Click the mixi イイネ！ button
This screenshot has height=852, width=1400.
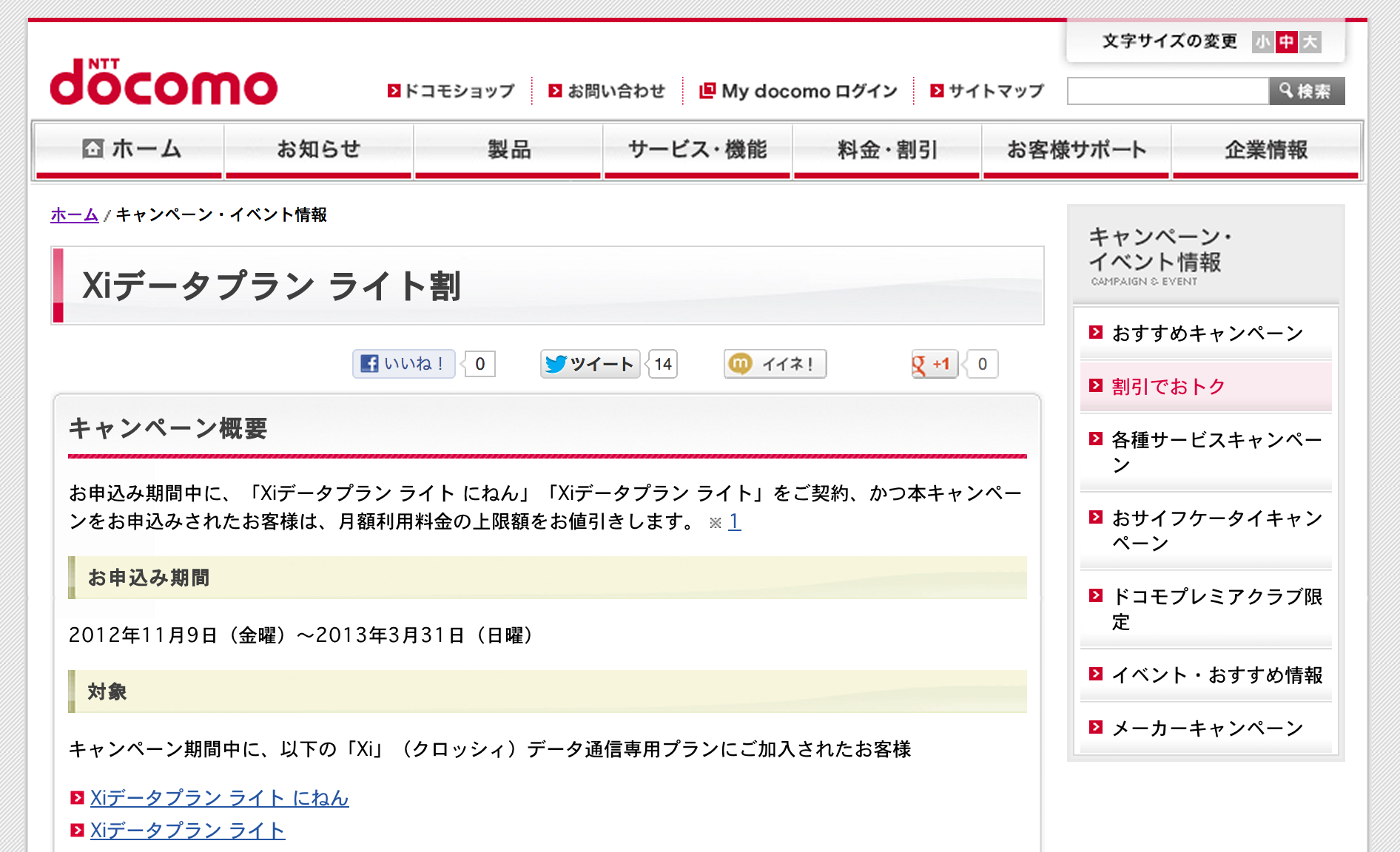(775, 364)
